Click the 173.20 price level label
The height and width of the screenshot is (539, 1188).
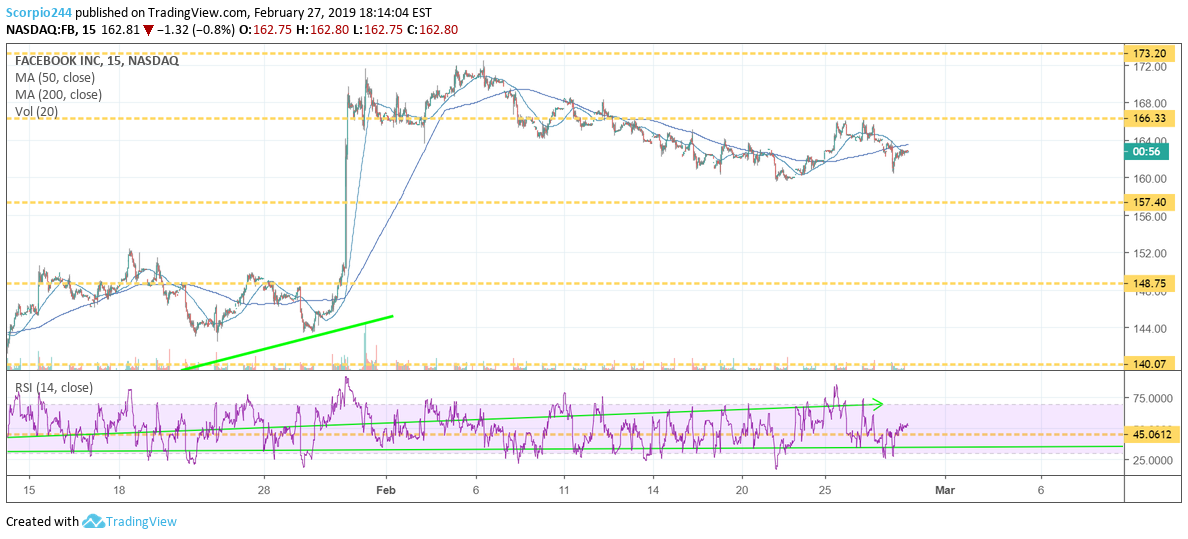(x=1151, y=55)
